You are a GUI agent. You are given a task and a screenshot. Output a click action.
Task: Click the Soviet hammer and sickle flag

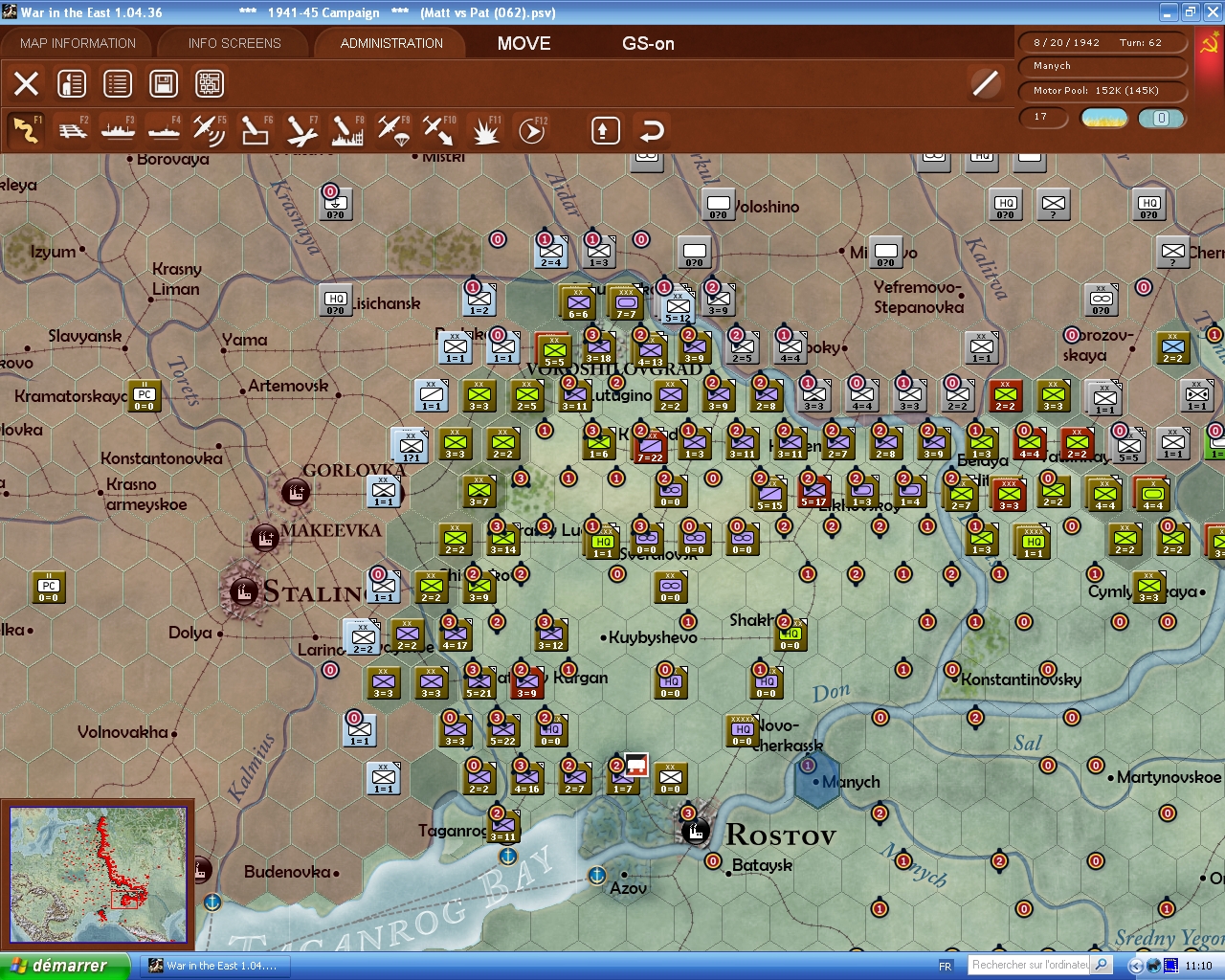[x=1210, y=44]
